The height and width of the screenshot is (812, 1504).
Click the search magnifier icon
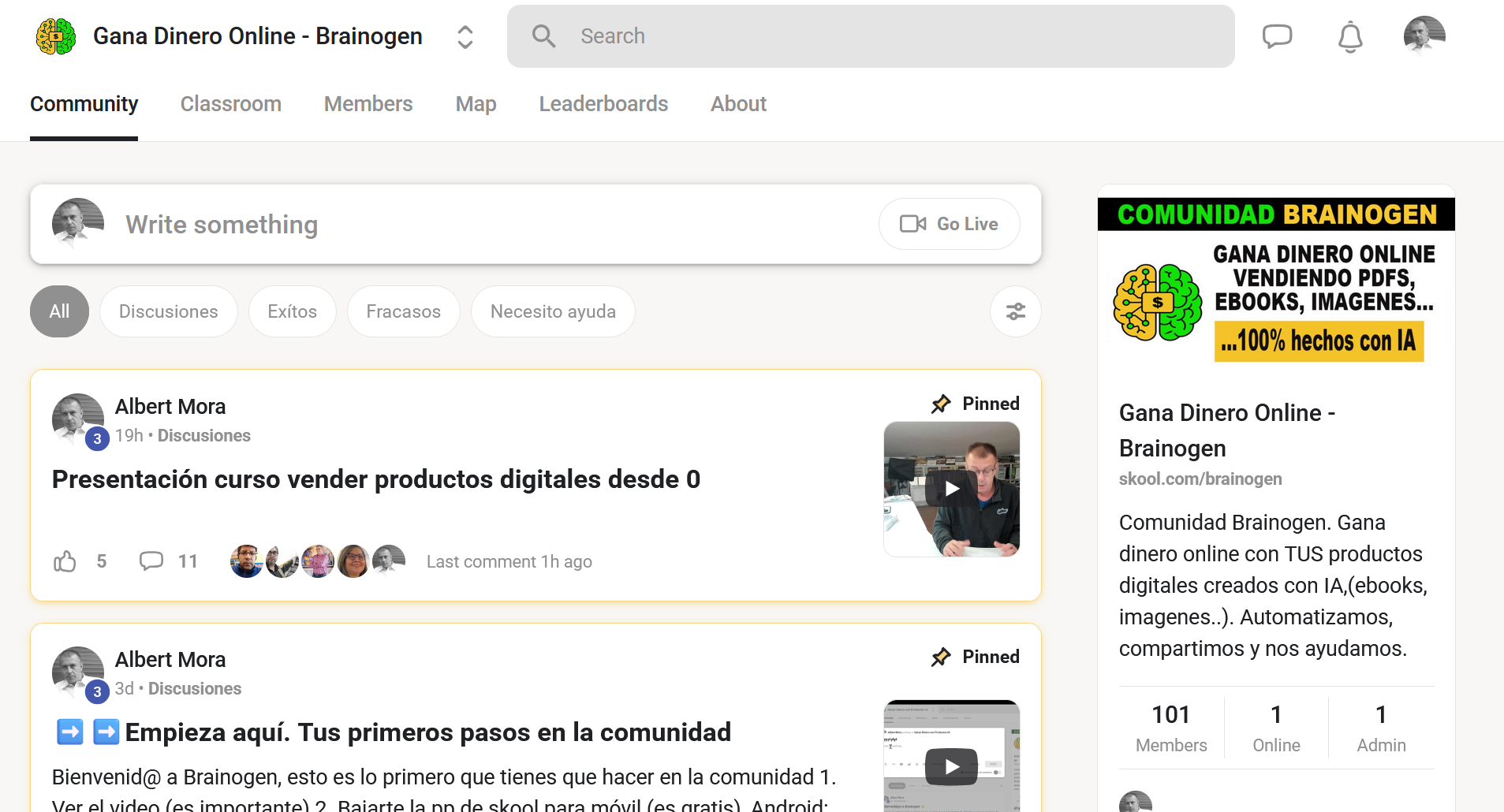tap(543, 36)
